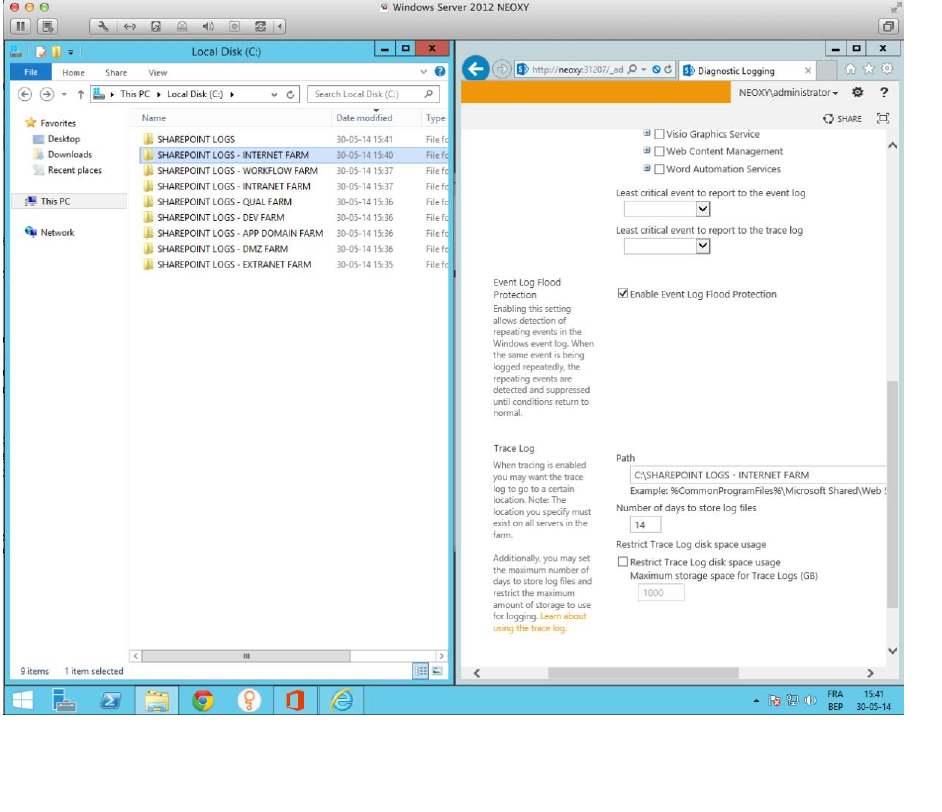Click browser horizontal scrollbar thumb
942x812 pixels.
pyautogui.click(x=643, y=673)
